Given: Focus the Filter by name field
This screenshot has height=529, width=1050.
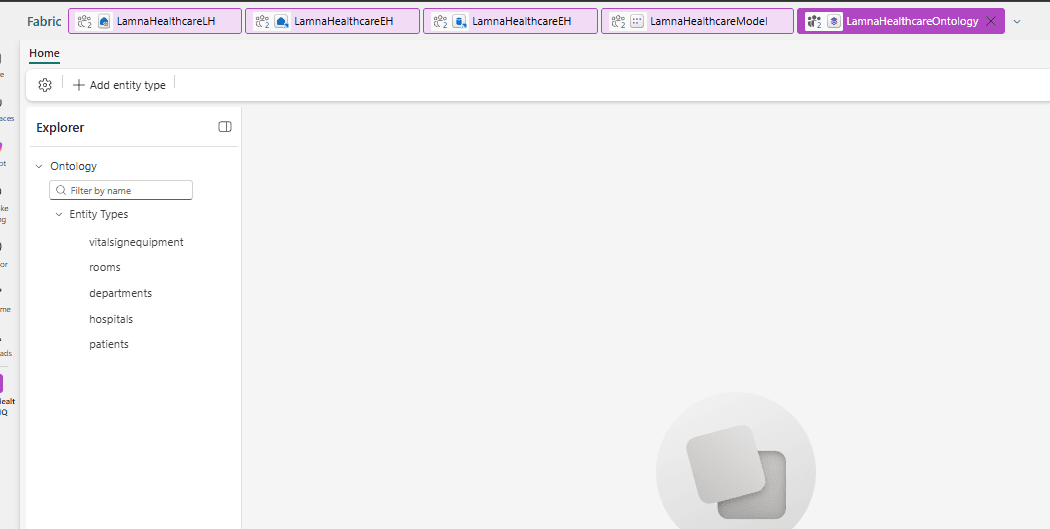Looking at the screenshot, I should coord(121,190).
